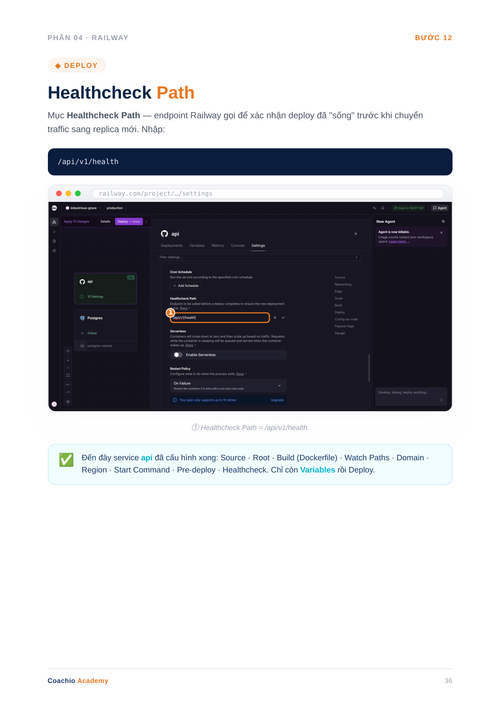This screenshot has height=708, width=500.
Task: Open the industrious-grace project dropdown
Action: 84,208
